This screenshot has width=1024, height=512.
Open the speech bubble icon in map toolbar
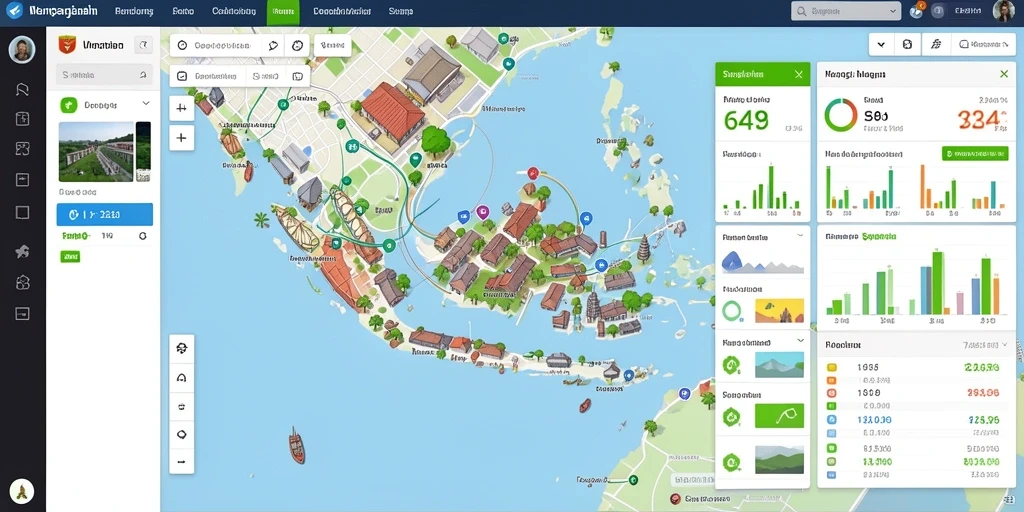274,46
